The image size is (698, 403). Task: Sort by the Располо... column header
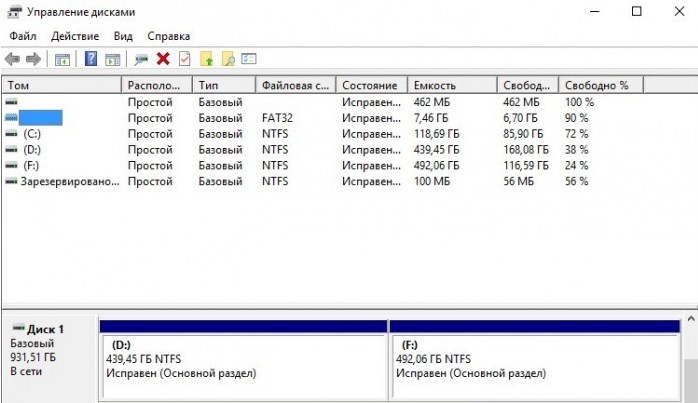(157, 85)
